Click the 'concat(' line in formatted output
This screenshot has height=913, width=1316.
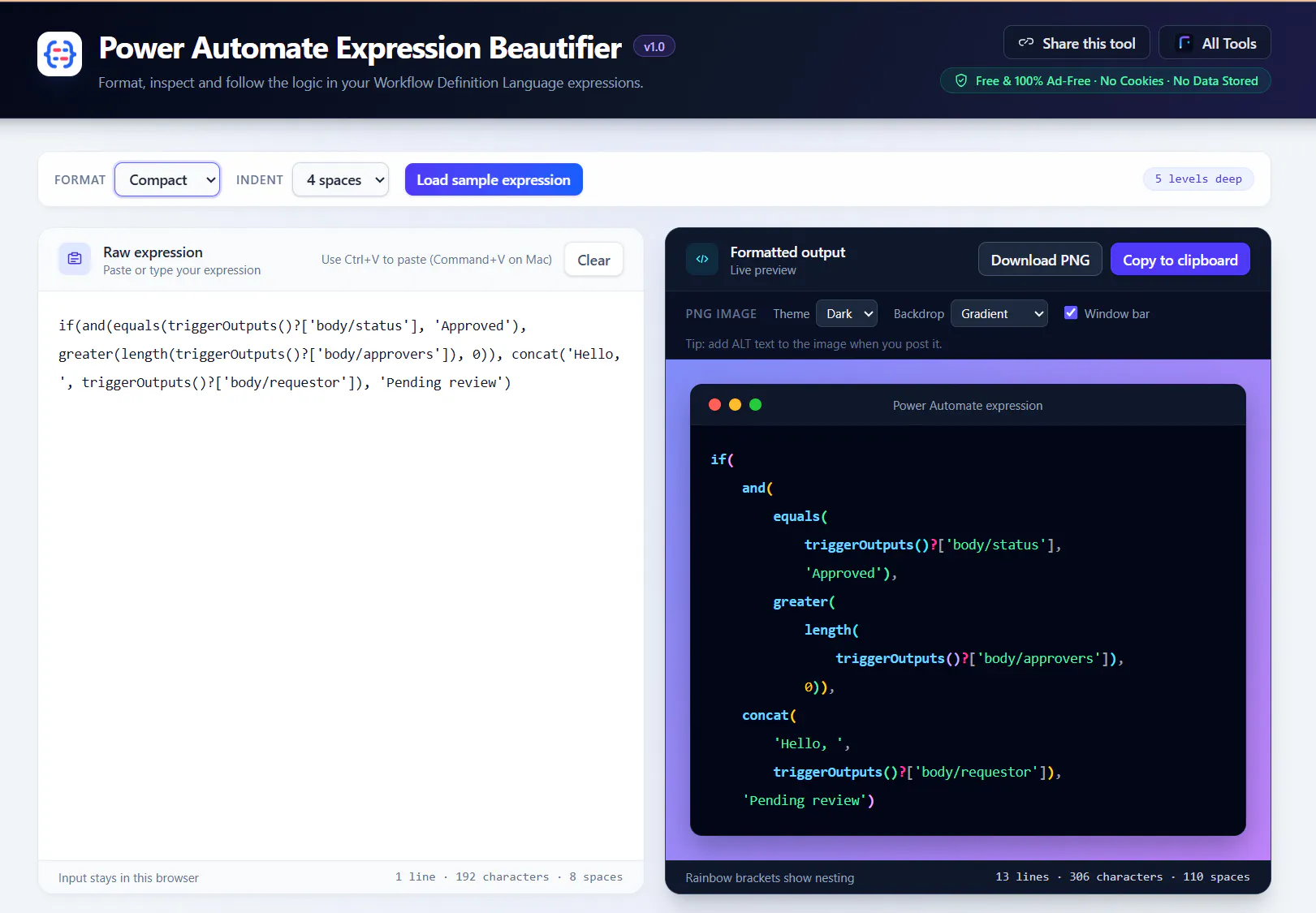769,715
